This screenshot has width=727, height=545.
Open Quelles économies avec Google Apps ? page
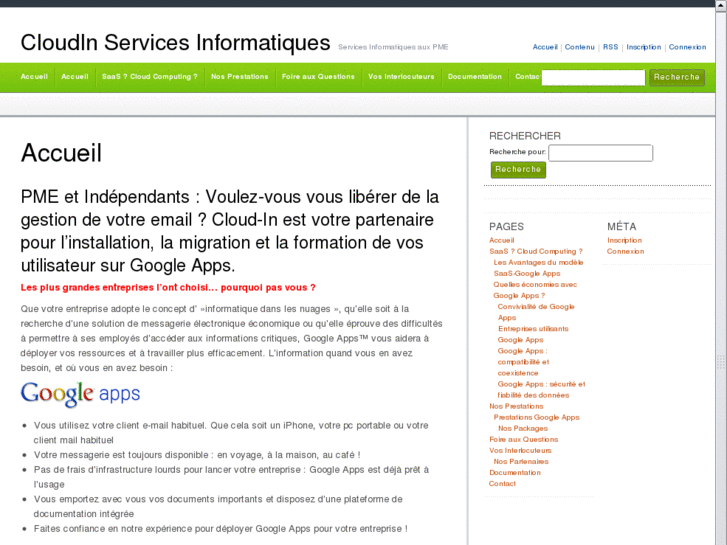pyautogui.click(x=535, y=290)
